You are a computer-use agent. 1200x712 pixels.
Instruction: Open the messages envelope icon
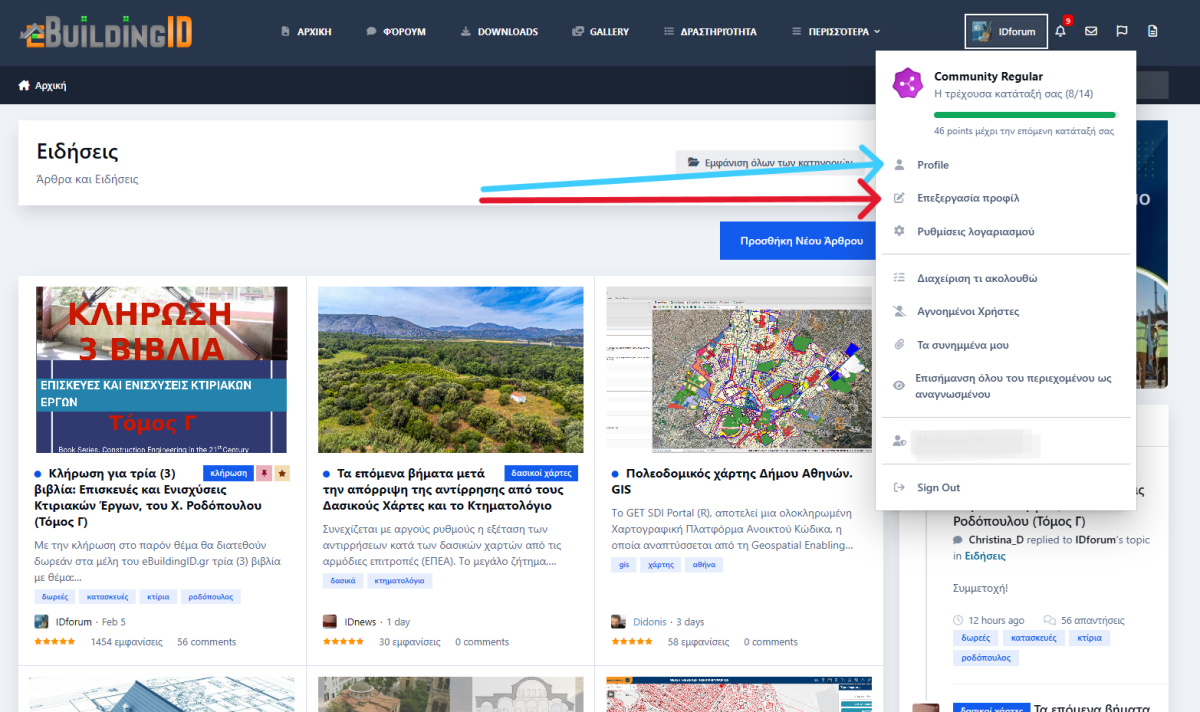(1091, 32)
